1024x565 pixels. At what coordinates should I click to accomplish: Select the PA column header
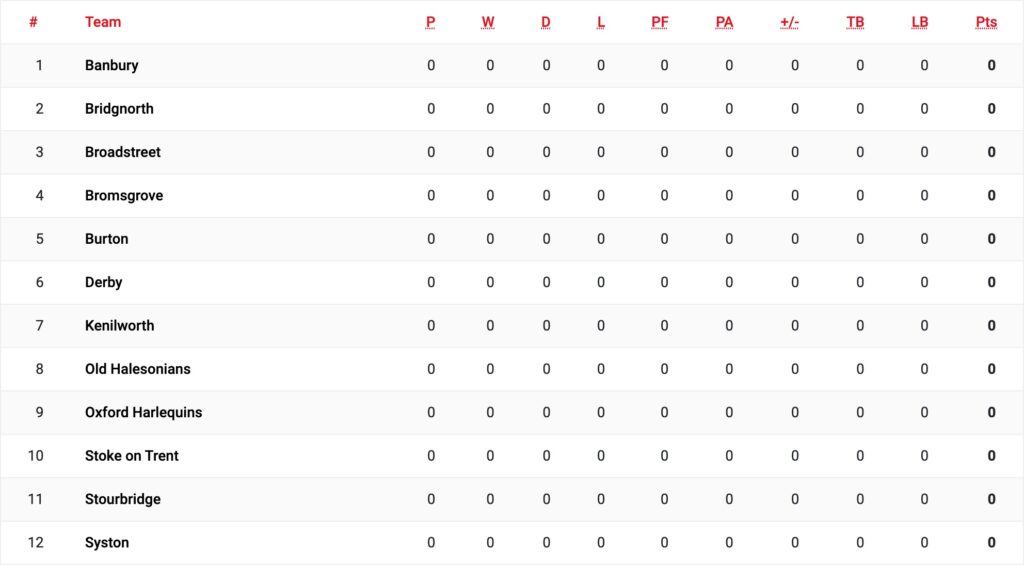click(724, 22)
